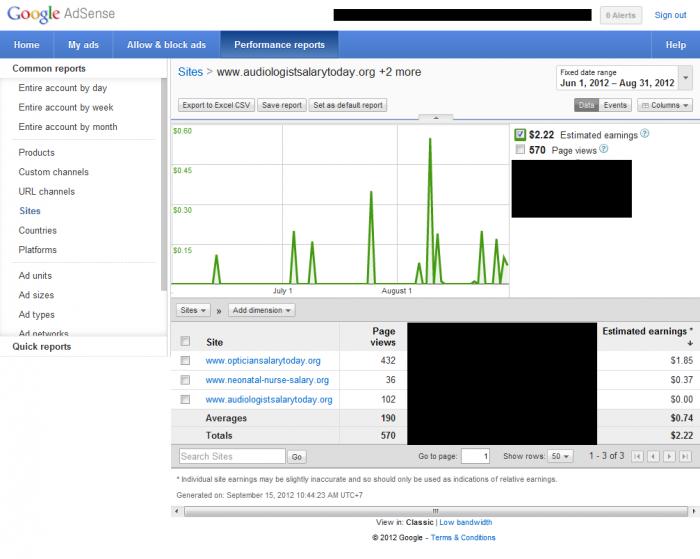The image size is (700, 559).
Task: Click the Google AdSense logo
Action: tap(61, 14)
